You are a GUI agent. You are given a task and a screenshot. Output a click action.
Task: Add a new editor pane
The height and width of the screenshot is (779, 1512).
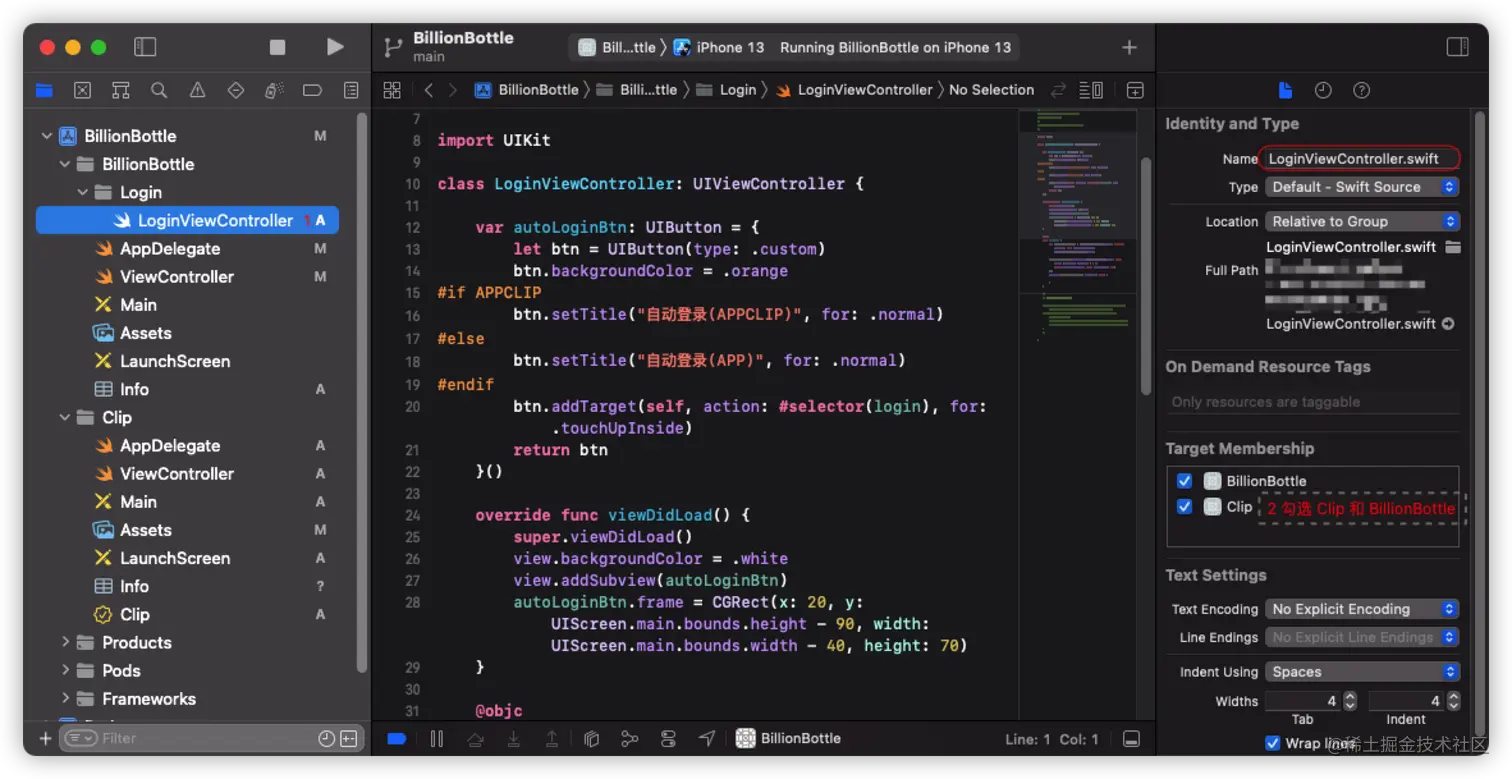click(x=1135, y=90)
